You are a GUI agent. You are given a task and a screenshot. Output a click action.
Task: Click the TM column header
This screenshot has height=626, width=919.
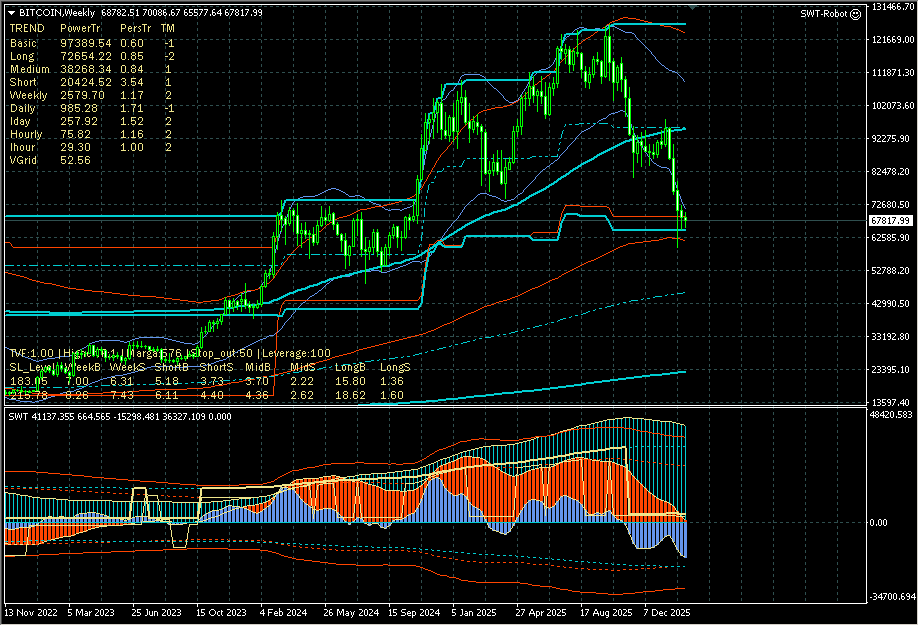coord(168,28)
